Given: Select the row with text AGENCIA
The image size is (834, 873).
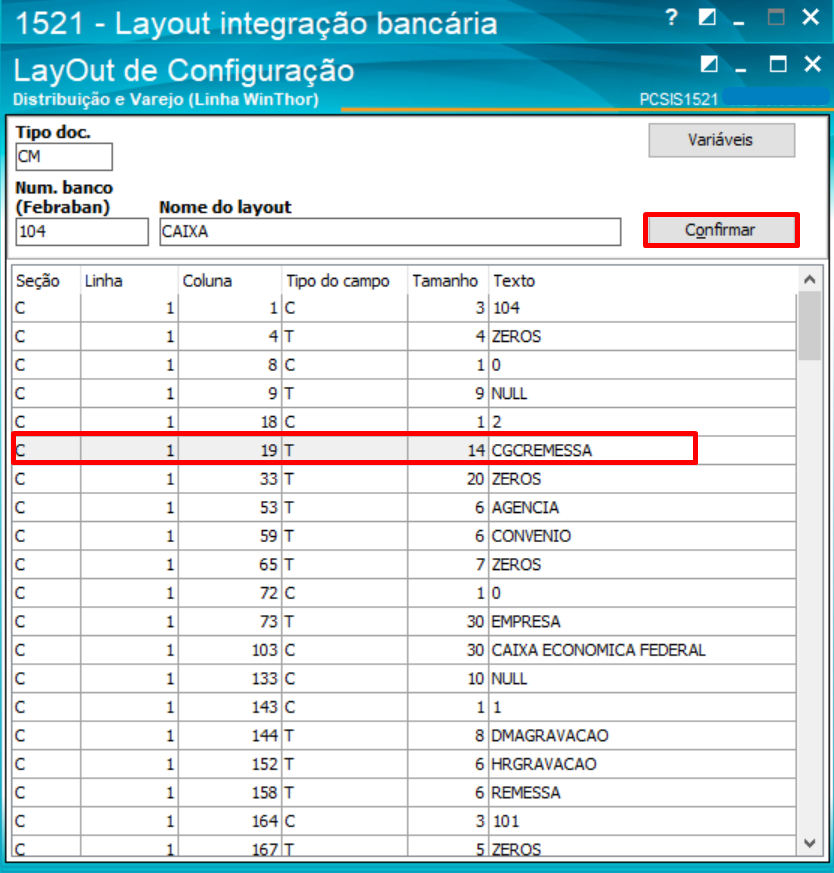Looking at the screenshot, I should click(x=404, y=507).
